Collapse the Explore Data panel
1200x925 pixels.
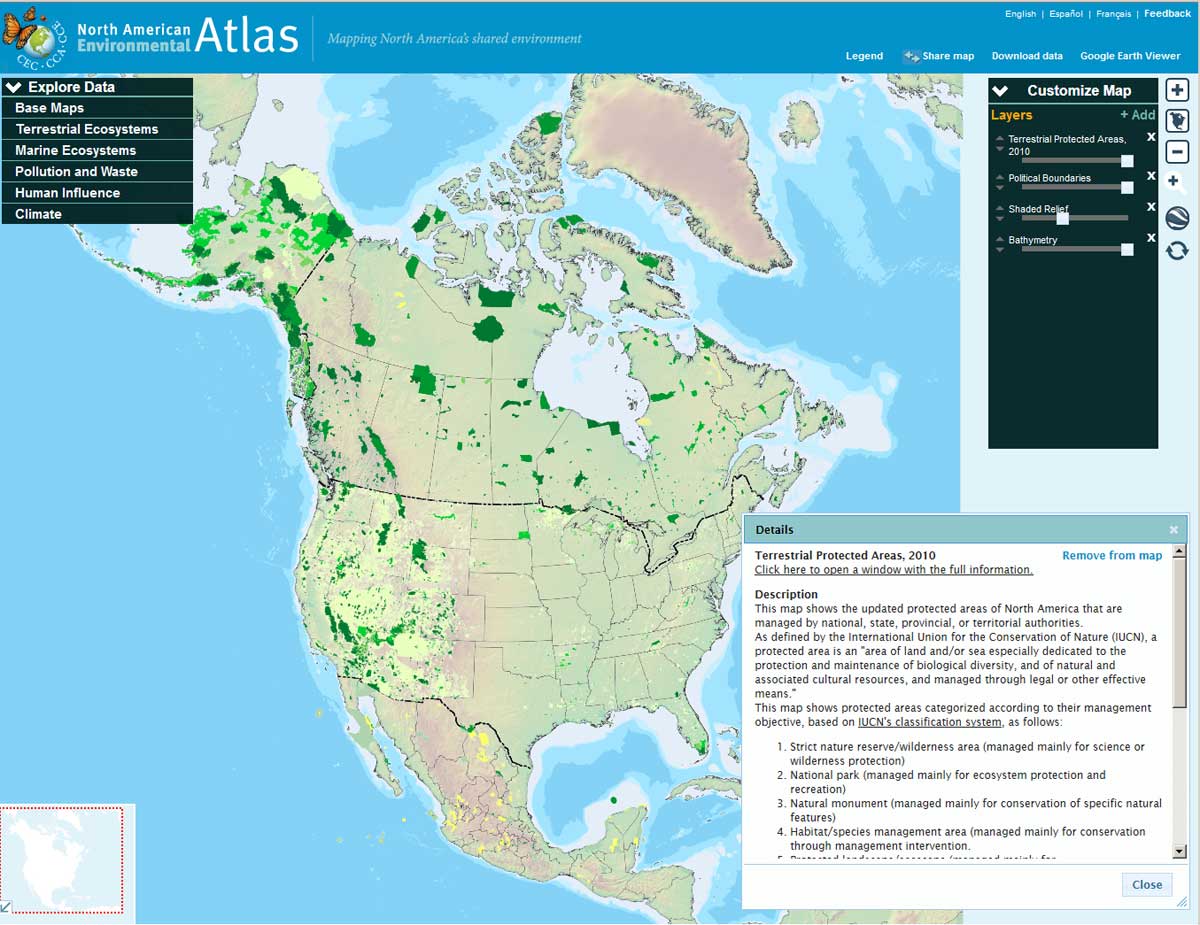pos(13,87)
